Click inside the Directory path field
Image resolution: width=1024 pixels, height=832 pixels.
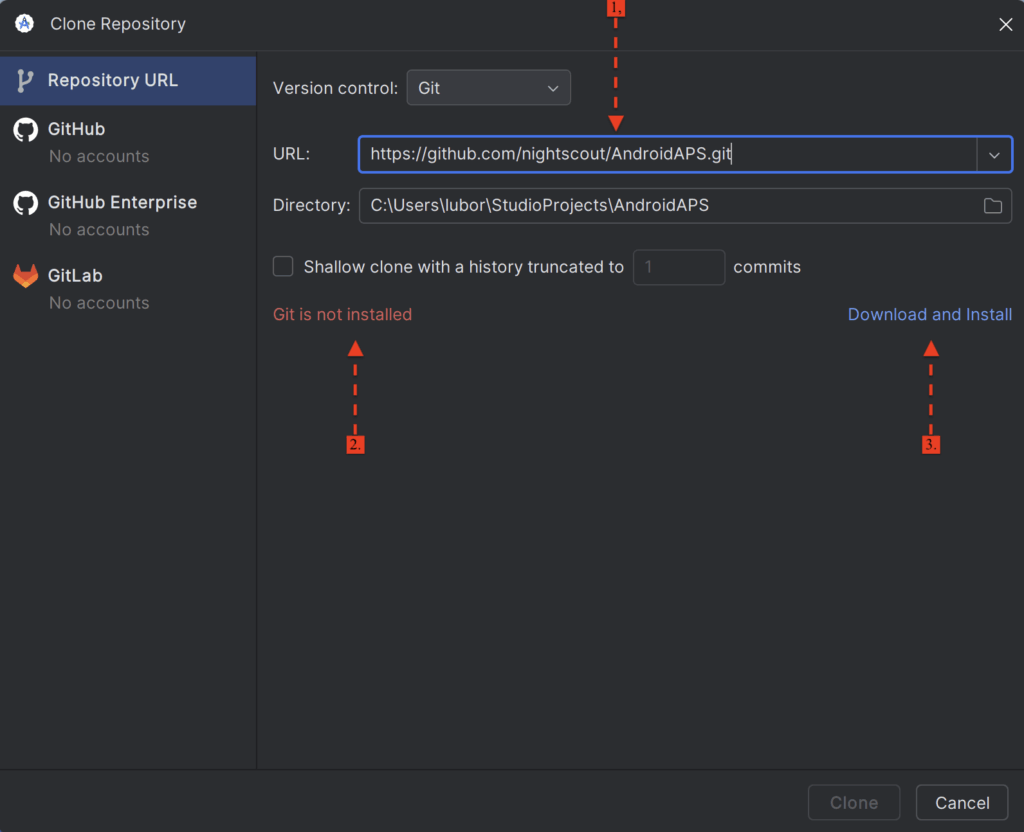660,206
